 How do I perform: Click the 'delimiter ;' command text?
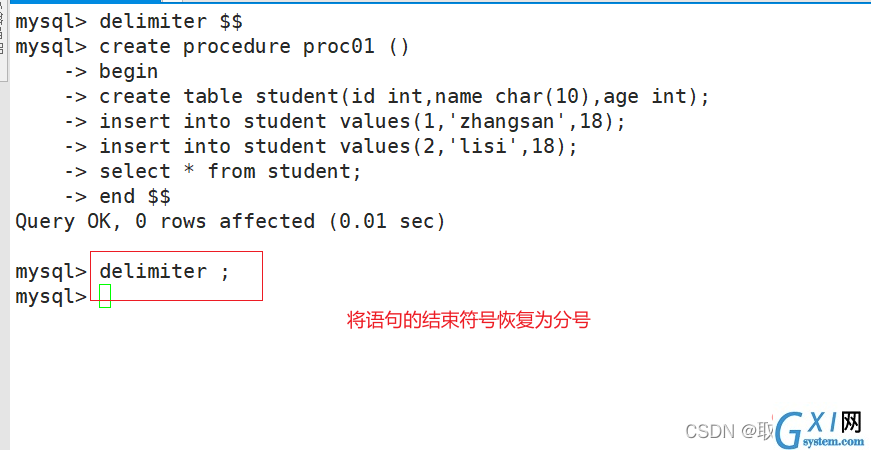pyautogui.click(x=164, y=272)
